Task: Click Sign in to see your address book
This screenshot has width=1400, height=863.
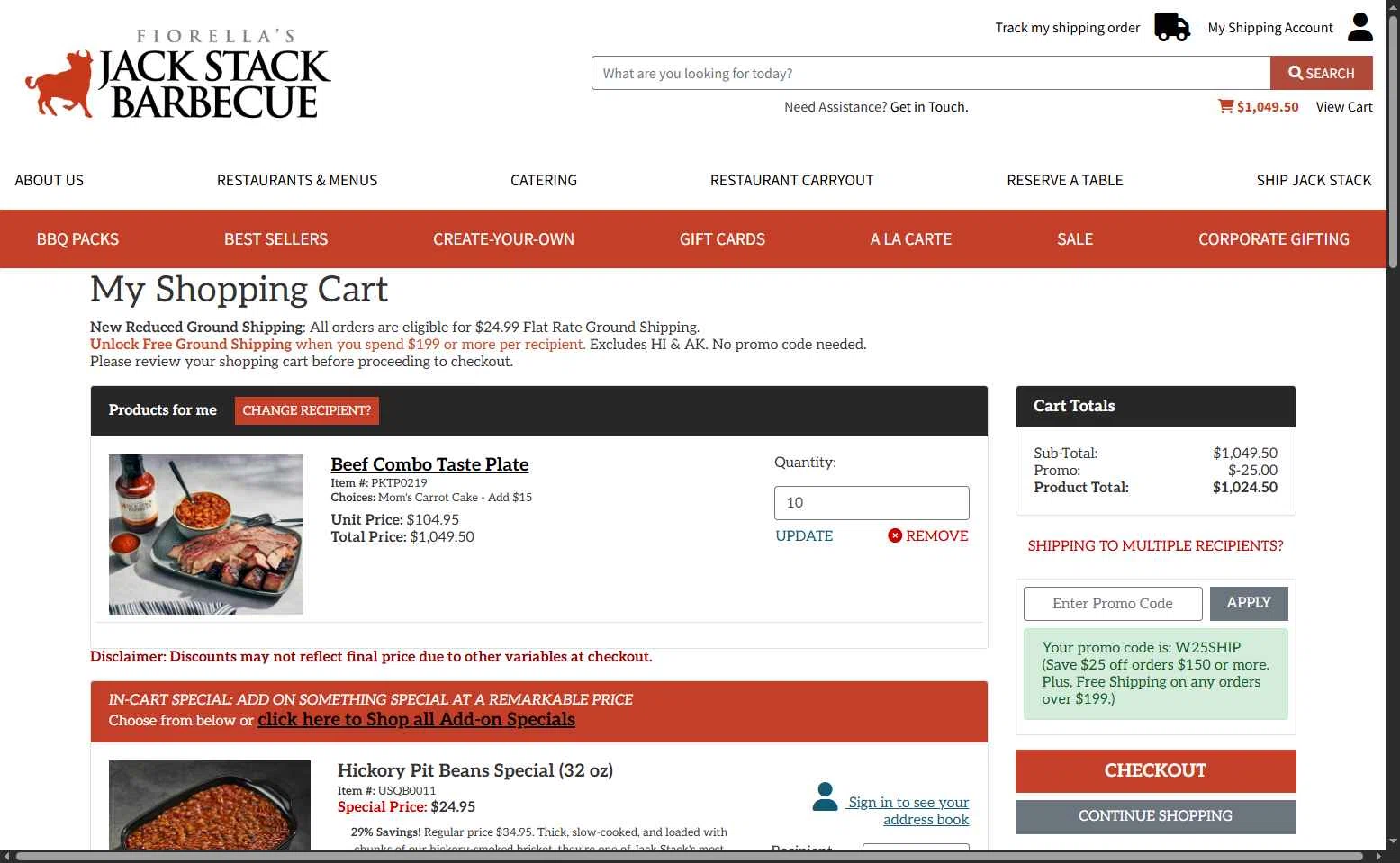Action: tap(908, 811)
